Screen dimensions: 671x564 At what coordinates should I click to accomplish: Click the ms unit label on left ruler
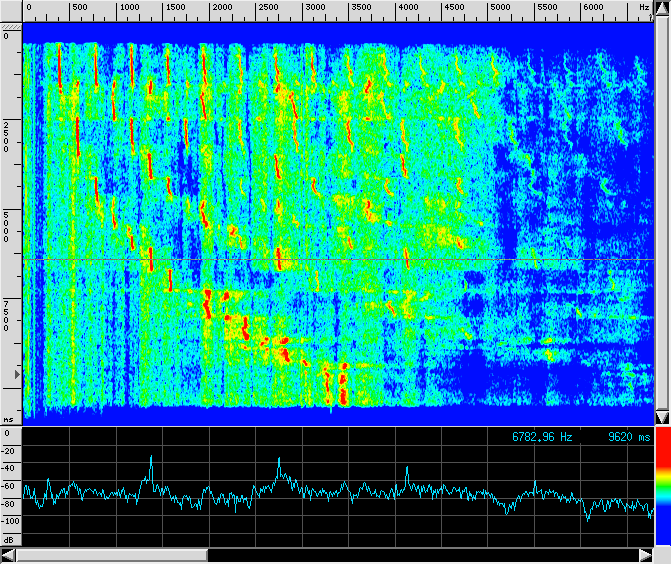point(8,419)
